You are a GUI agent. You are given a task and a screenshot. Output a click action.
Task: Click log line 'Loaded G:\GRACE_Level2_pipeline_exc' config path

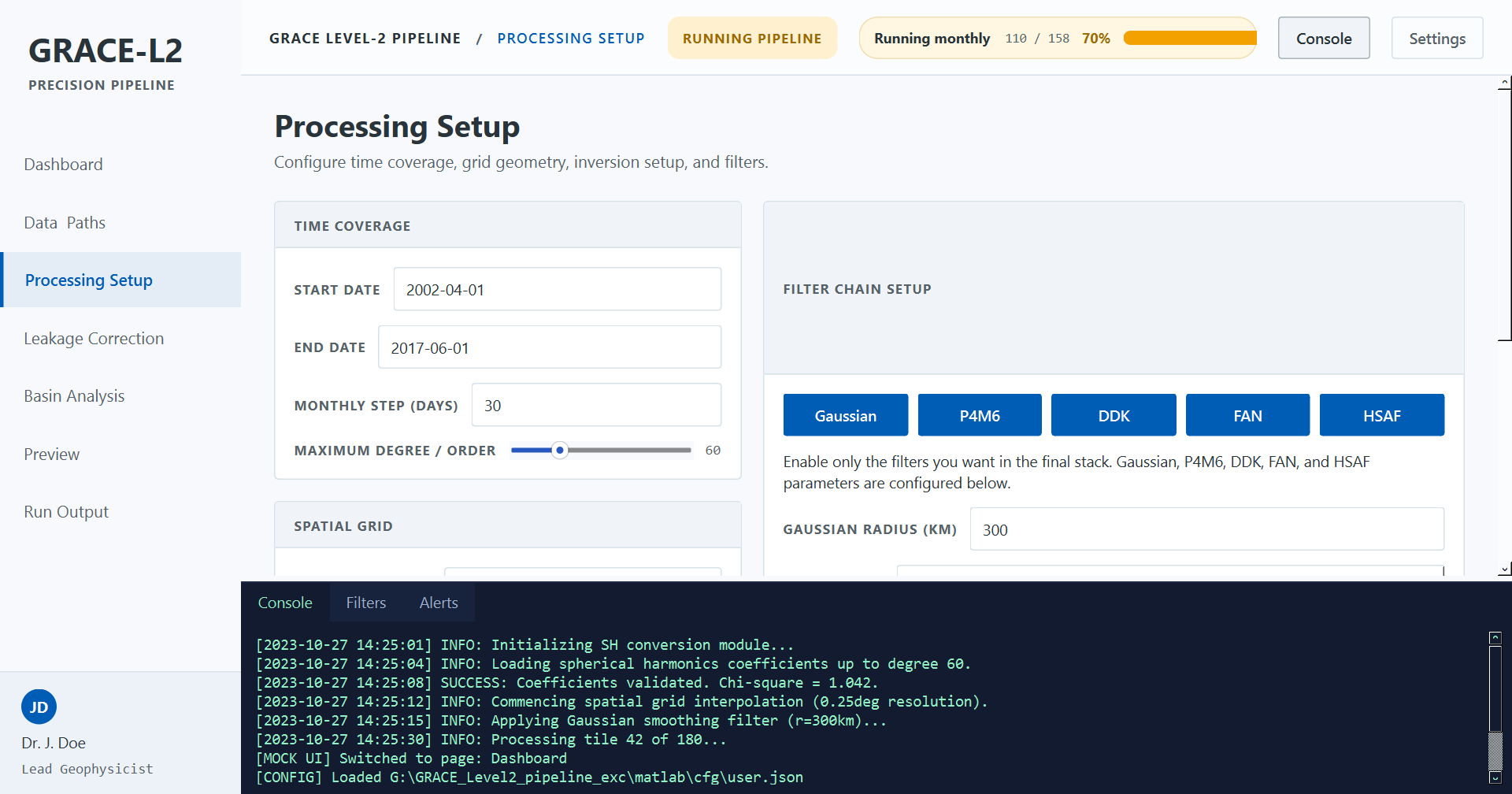click(x=529, y=777)
